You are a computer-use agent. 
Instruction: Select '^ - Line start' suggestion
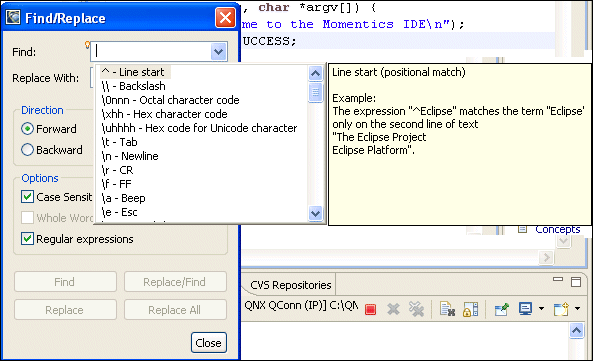tap(135, 72)
